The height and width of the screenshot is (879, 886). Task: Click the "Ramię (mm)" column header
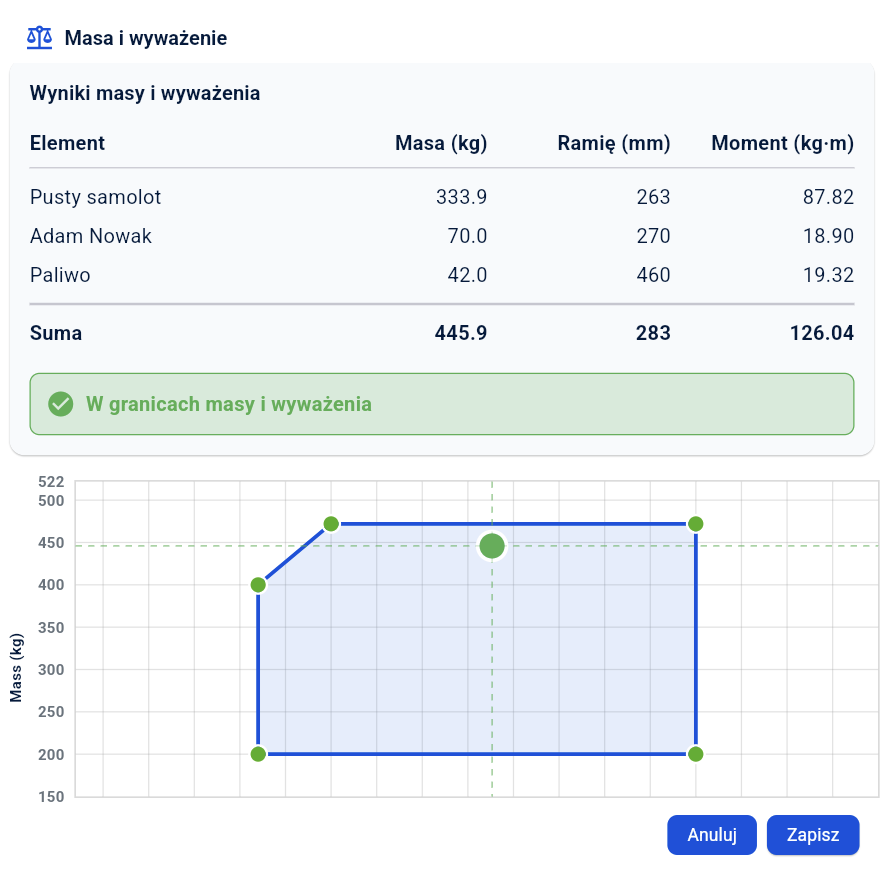pos(614,143)
